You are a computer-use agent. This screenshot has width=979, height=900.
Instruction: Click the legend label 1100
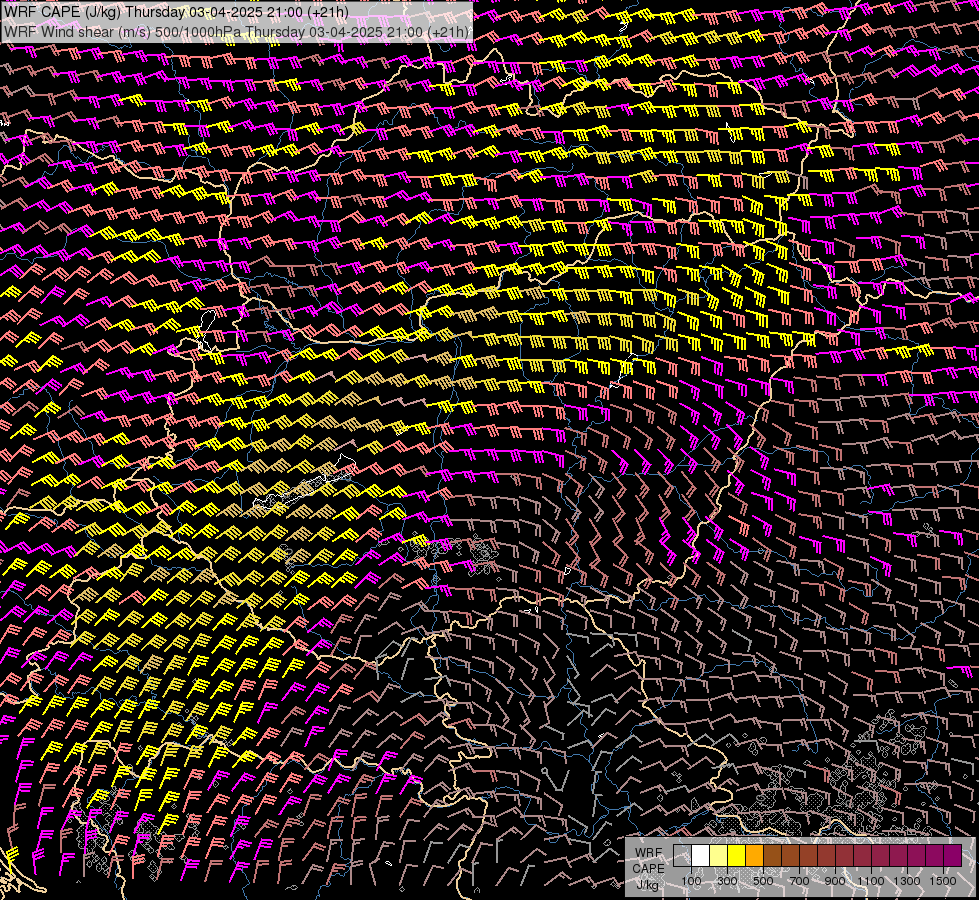870,881
